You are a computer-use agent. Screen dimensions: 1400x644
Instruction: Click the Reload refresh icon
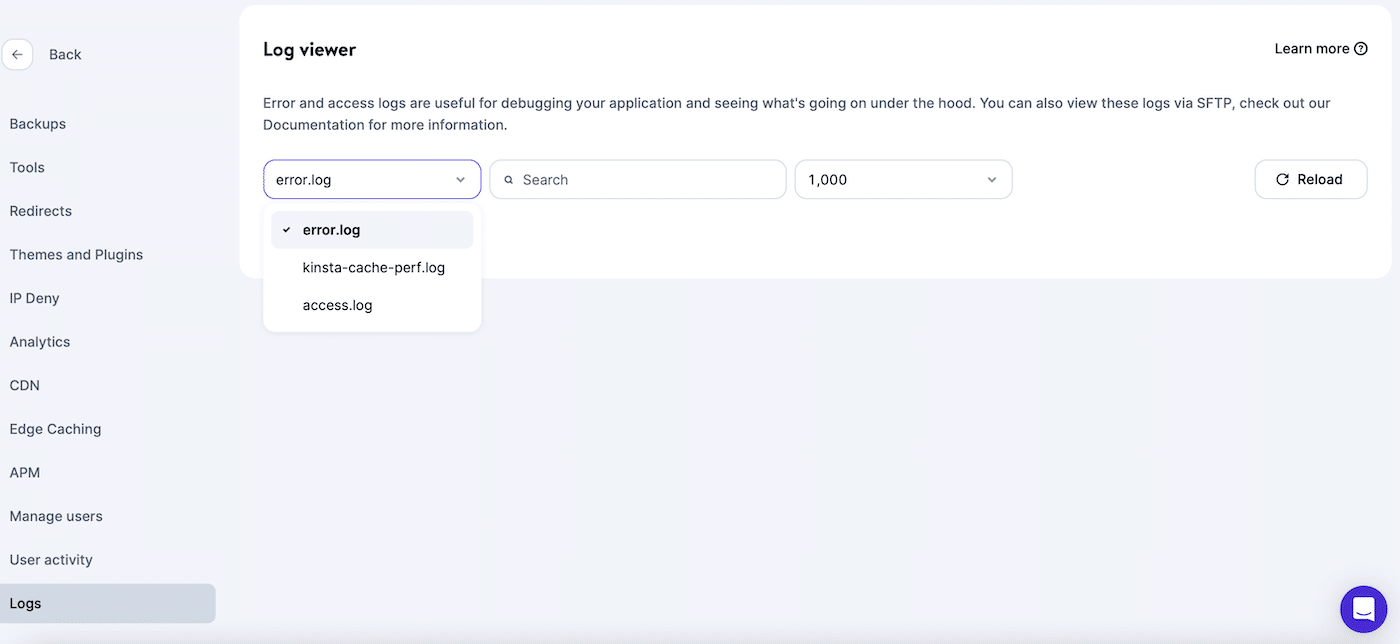pos(1283,179)
